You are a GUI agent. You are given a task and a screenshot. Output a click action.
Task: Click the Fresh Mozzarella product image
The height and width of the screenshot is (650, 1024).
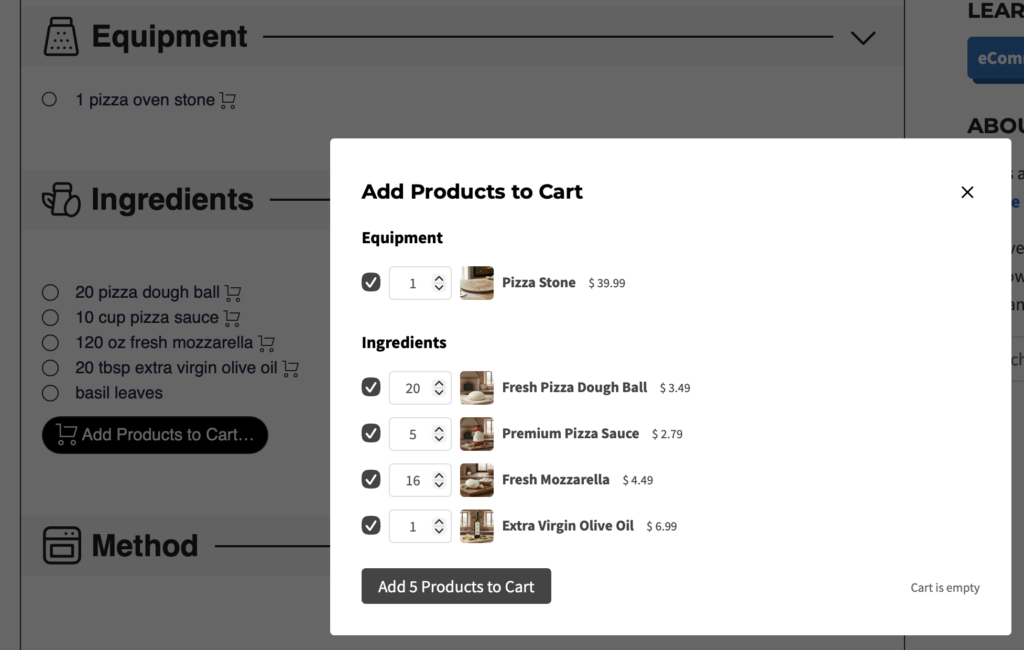pos(477,480)
